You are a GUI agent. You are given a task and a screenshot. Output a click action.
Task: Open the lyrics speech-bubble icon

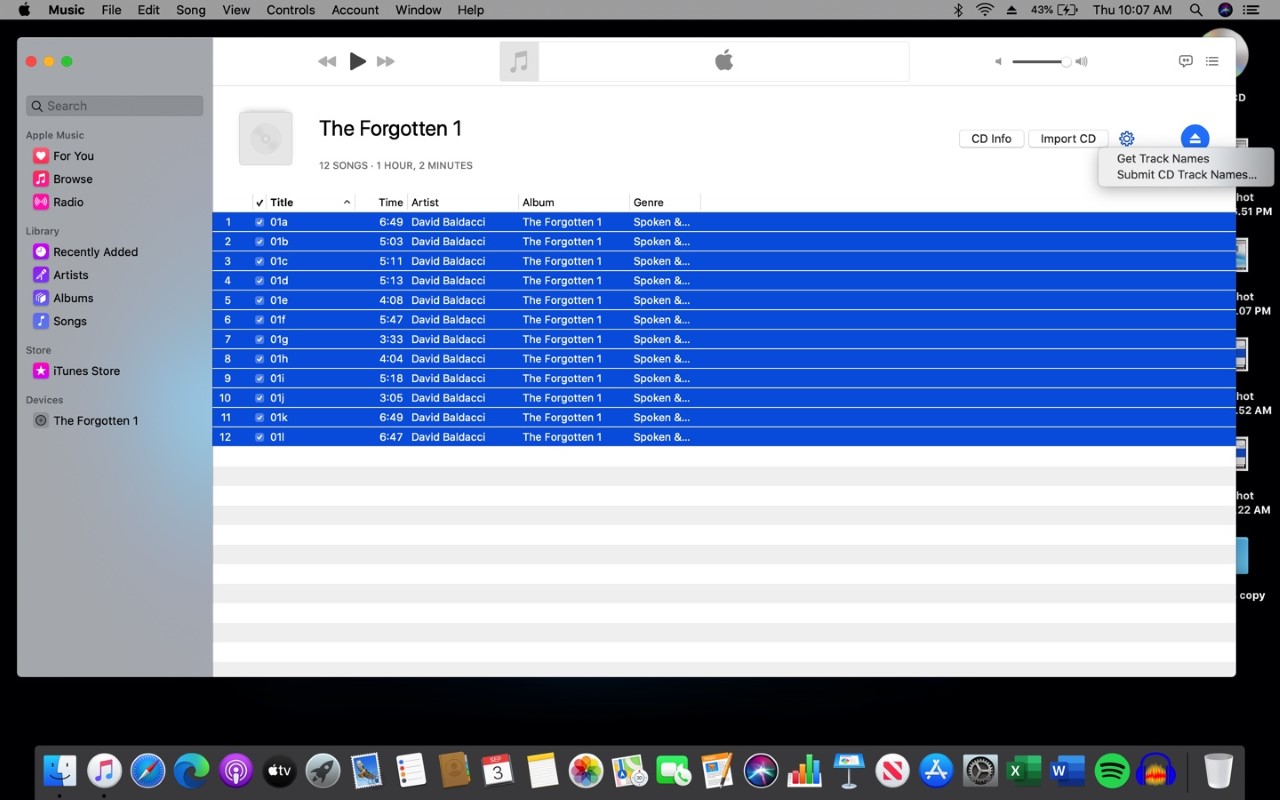pos(1185,61)
